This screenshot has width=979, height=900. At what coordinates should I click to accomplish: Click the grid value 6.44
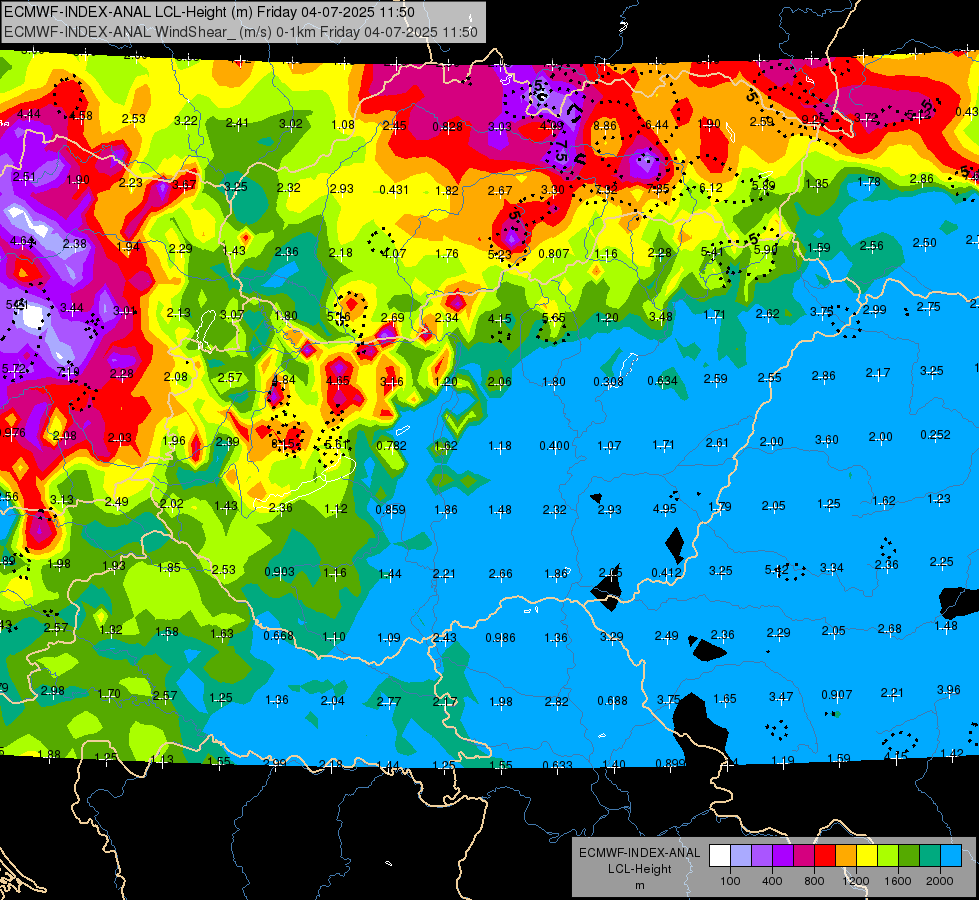tap(657, 125)
